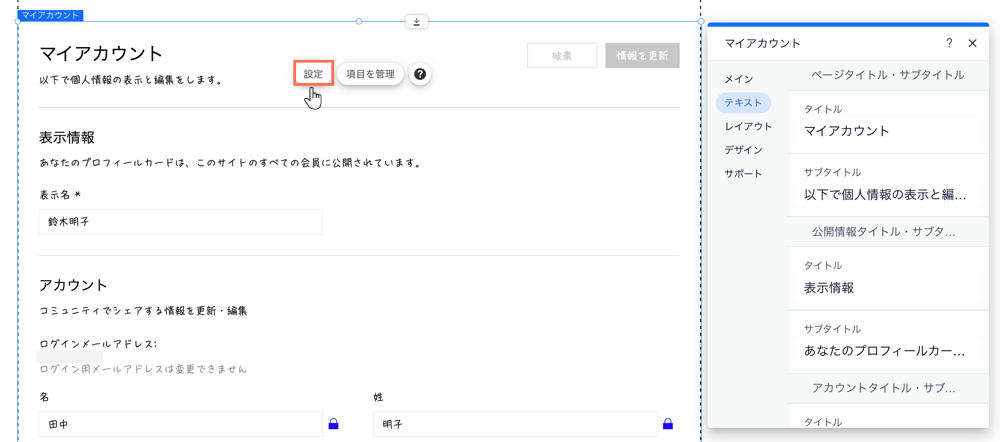
Task: Edit the subtitle field 以下で個人情報の表示と編...
Action: point(889,195)
